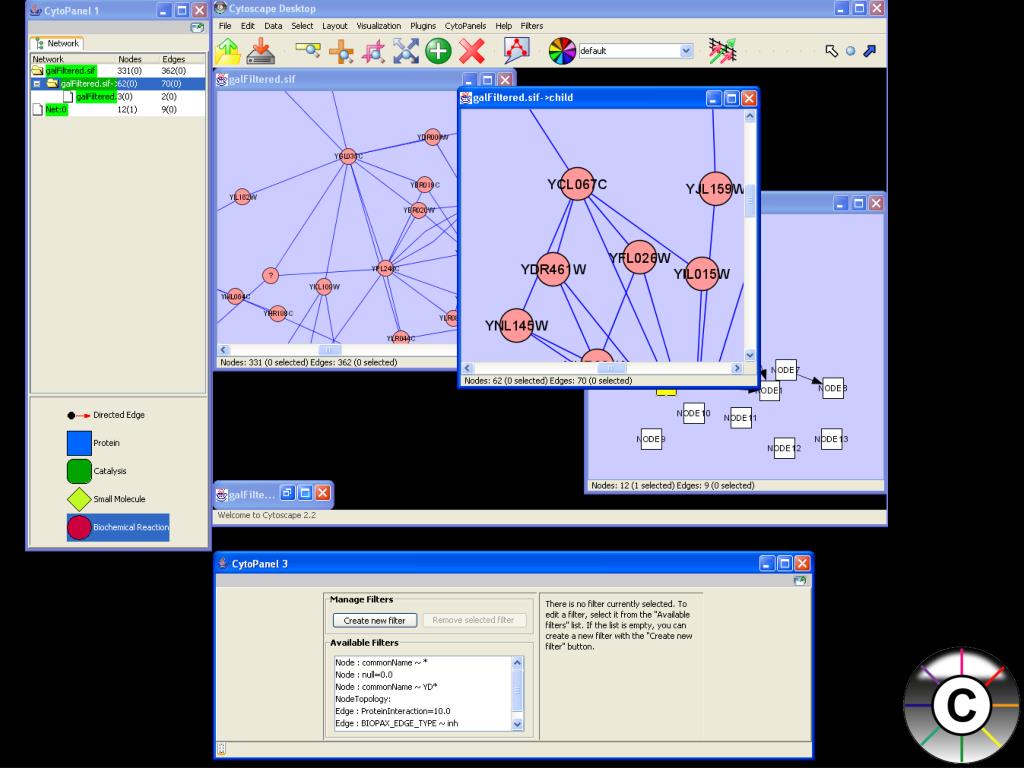The image size is (1024, 768).
Task: Open the Layout menu
Action: [x=334, y=26]
